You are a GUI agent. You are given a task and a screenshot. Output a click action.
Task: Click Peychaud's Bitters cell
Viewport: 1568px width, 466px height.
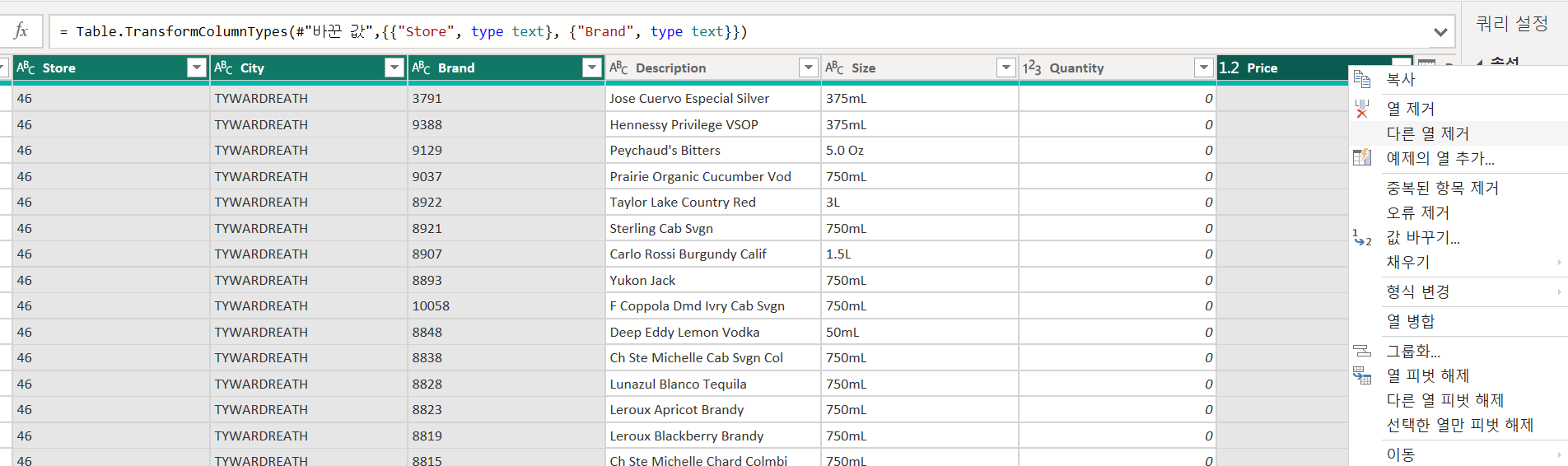pyautogui.click(x=713, y=150)
